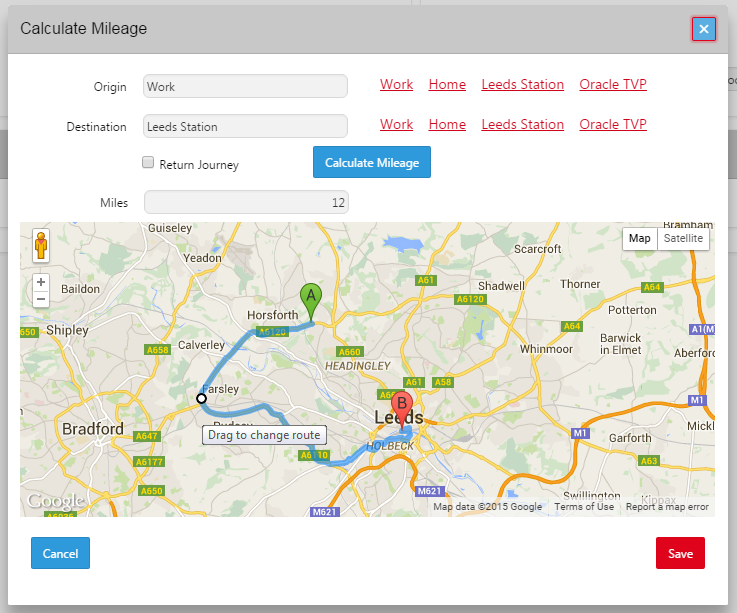737x613 pixels.
Task: Set destination to Oracle TVP link
Action: [x=612, y=125]
